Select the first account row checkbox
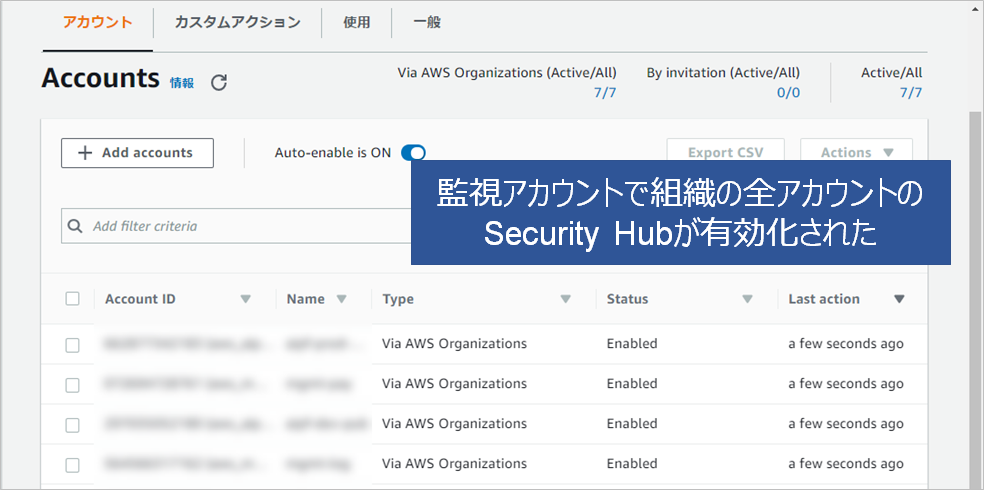 (72, 345)
